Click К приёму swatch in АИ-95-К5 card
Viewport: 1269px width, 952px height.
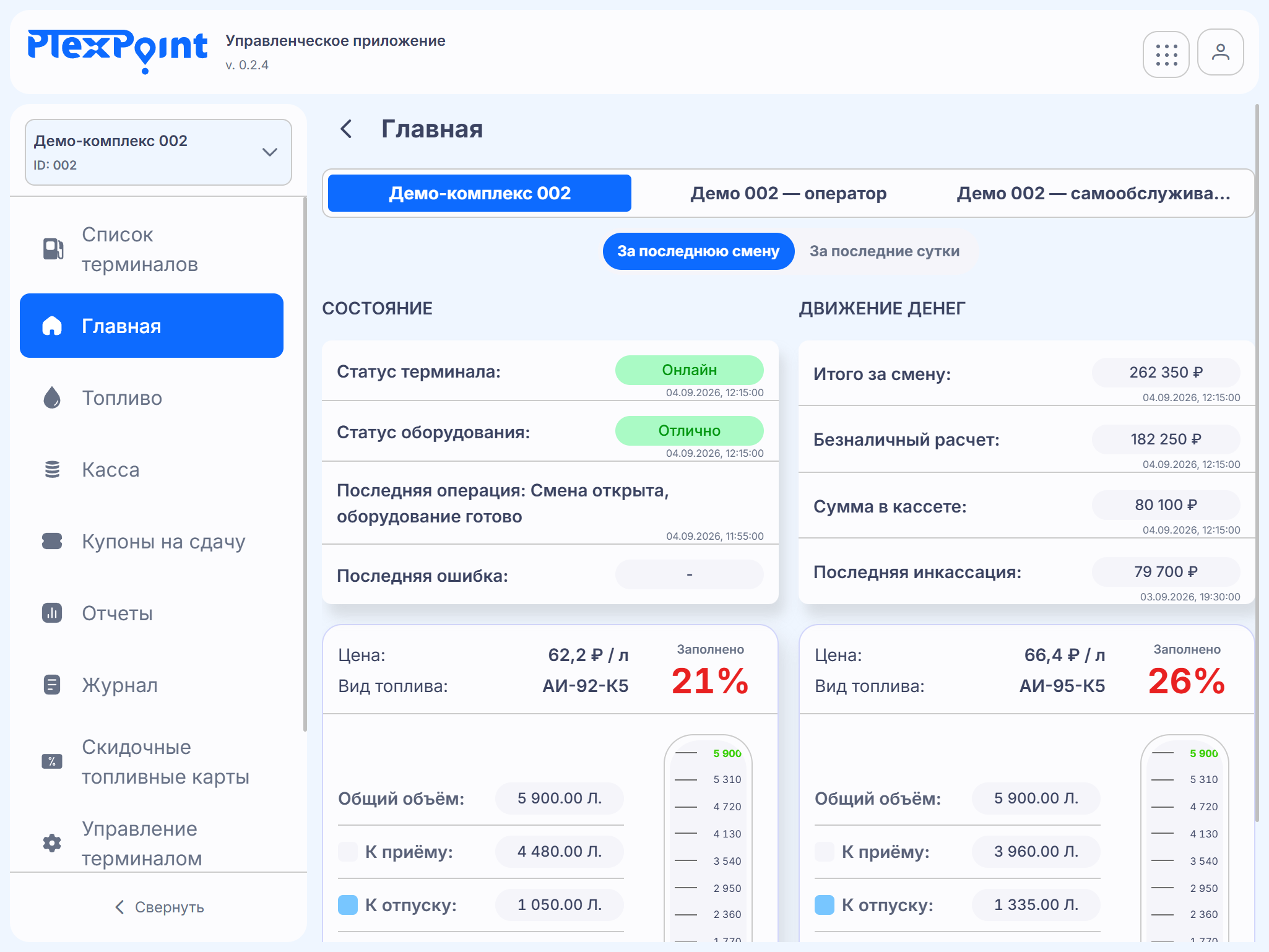[825, 852]
